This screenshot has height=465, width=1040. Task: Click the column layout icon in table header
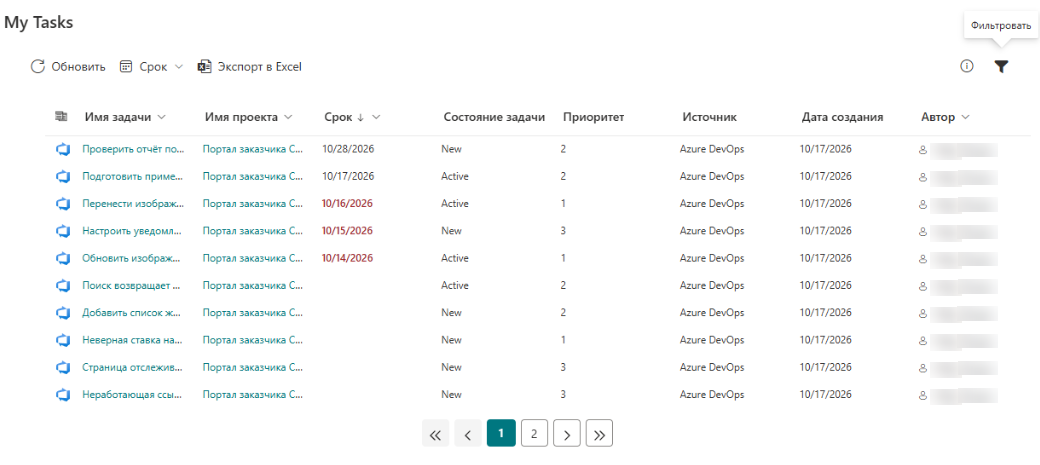click(x=61, y=117)
